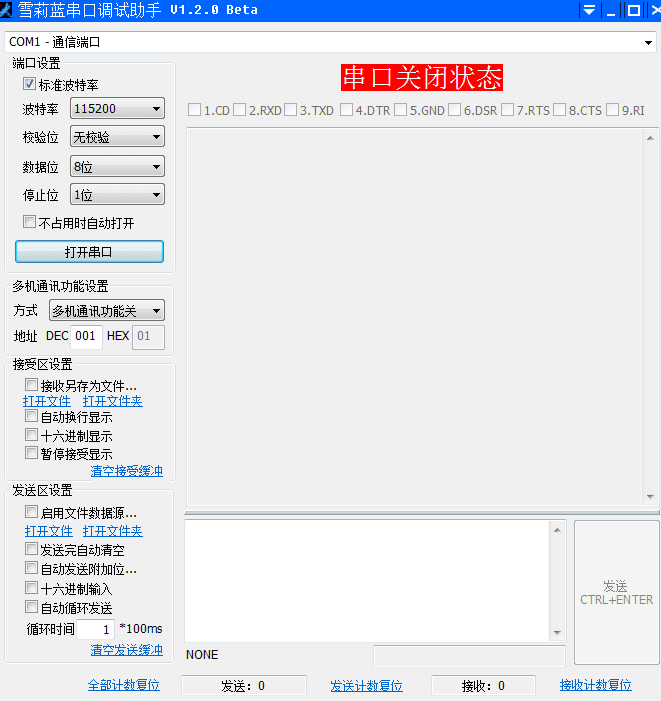Expand the 停止位 1位 dropdown

click(117, 195)
